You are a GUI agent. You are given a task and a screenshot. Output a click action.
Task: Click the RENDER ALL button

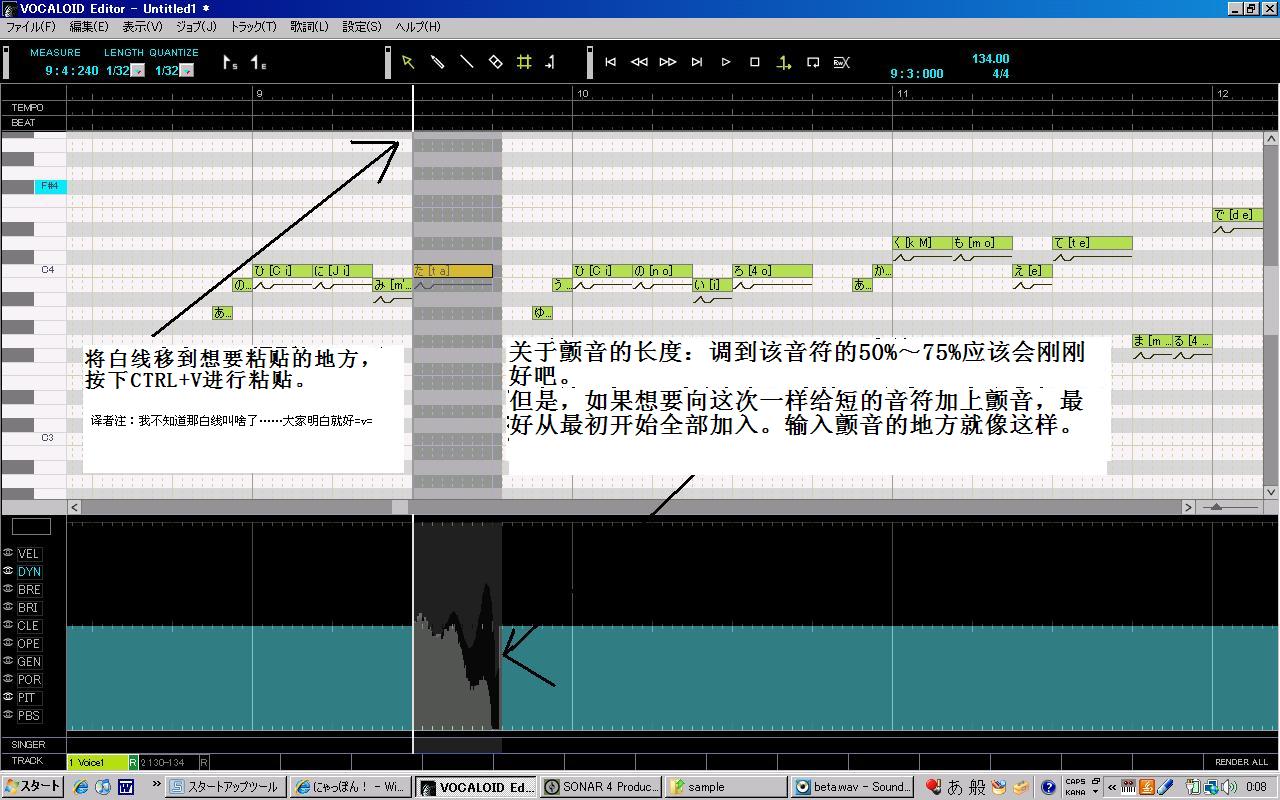point(1241,762)
